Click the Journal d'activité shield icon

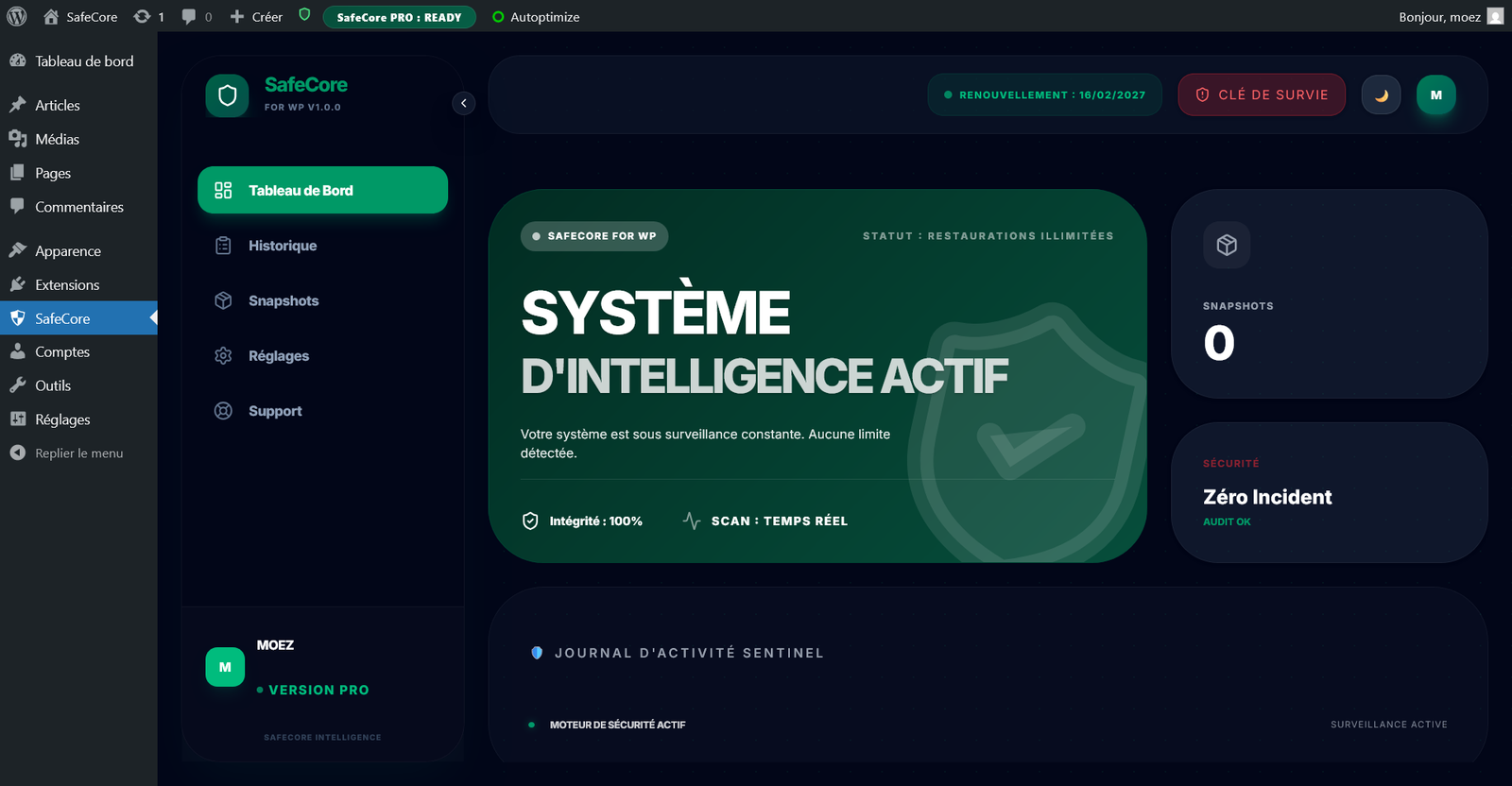[537, 653]
